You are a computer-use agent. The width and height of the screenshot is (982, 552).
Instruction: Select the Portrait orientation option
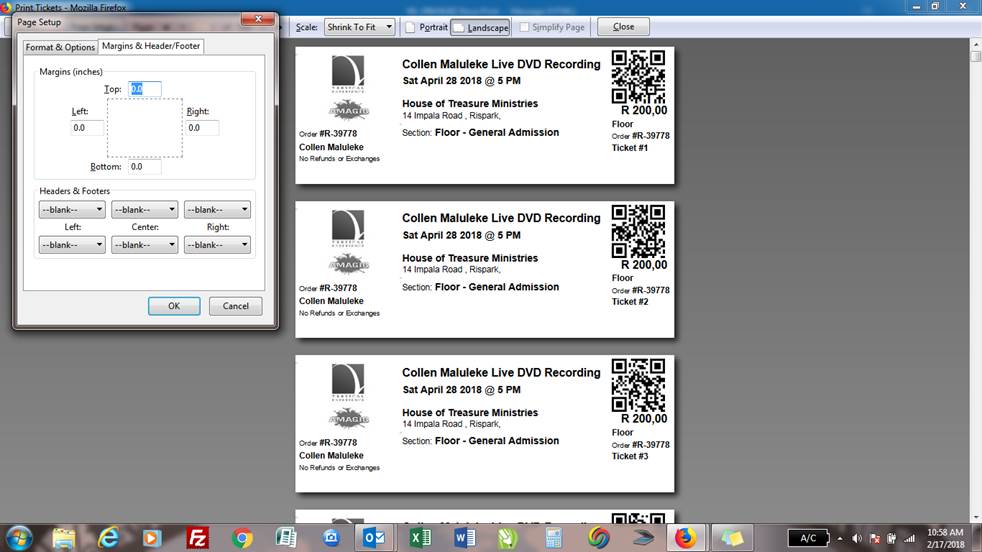[x=427, y=27]
